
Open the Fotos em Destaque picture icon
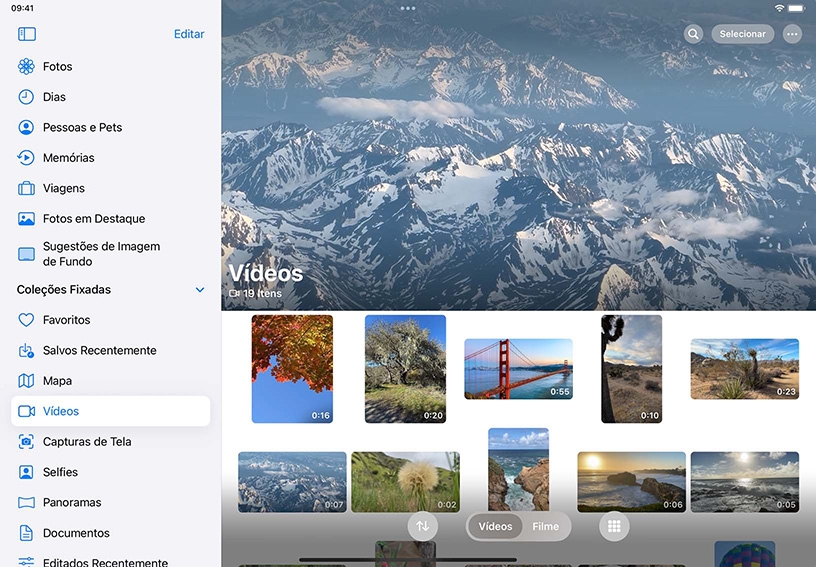(26, 218)
